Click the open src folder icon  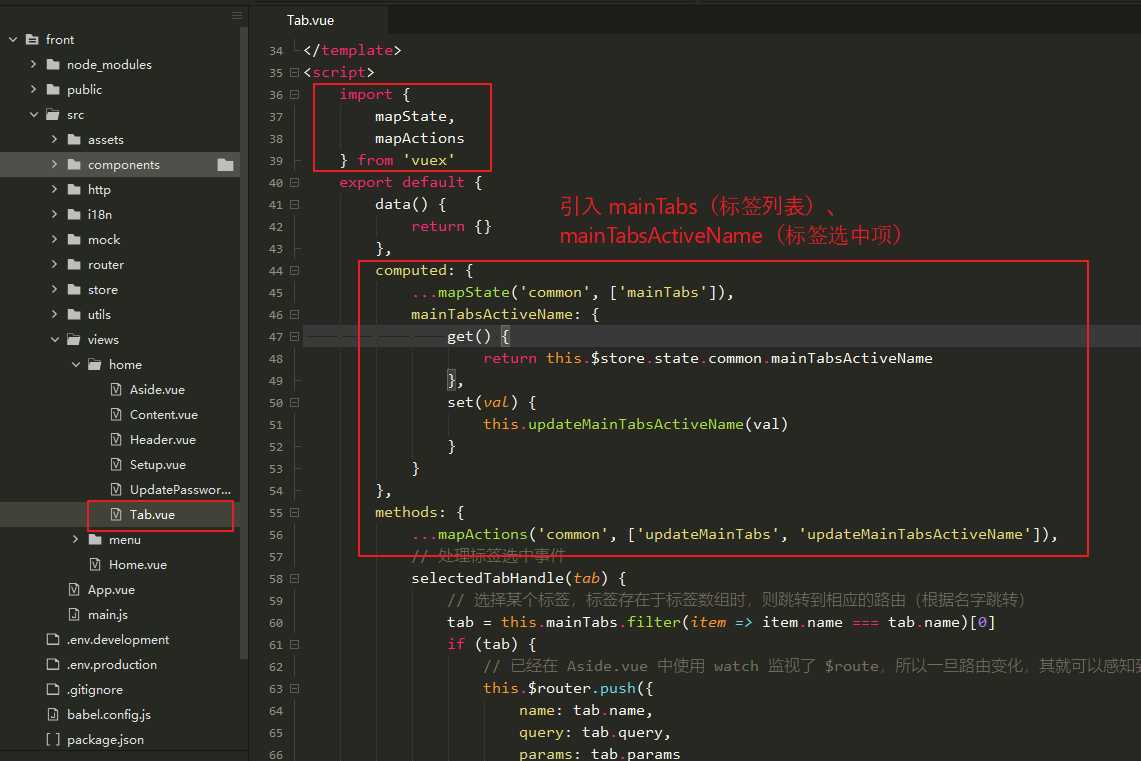(53, 114)
